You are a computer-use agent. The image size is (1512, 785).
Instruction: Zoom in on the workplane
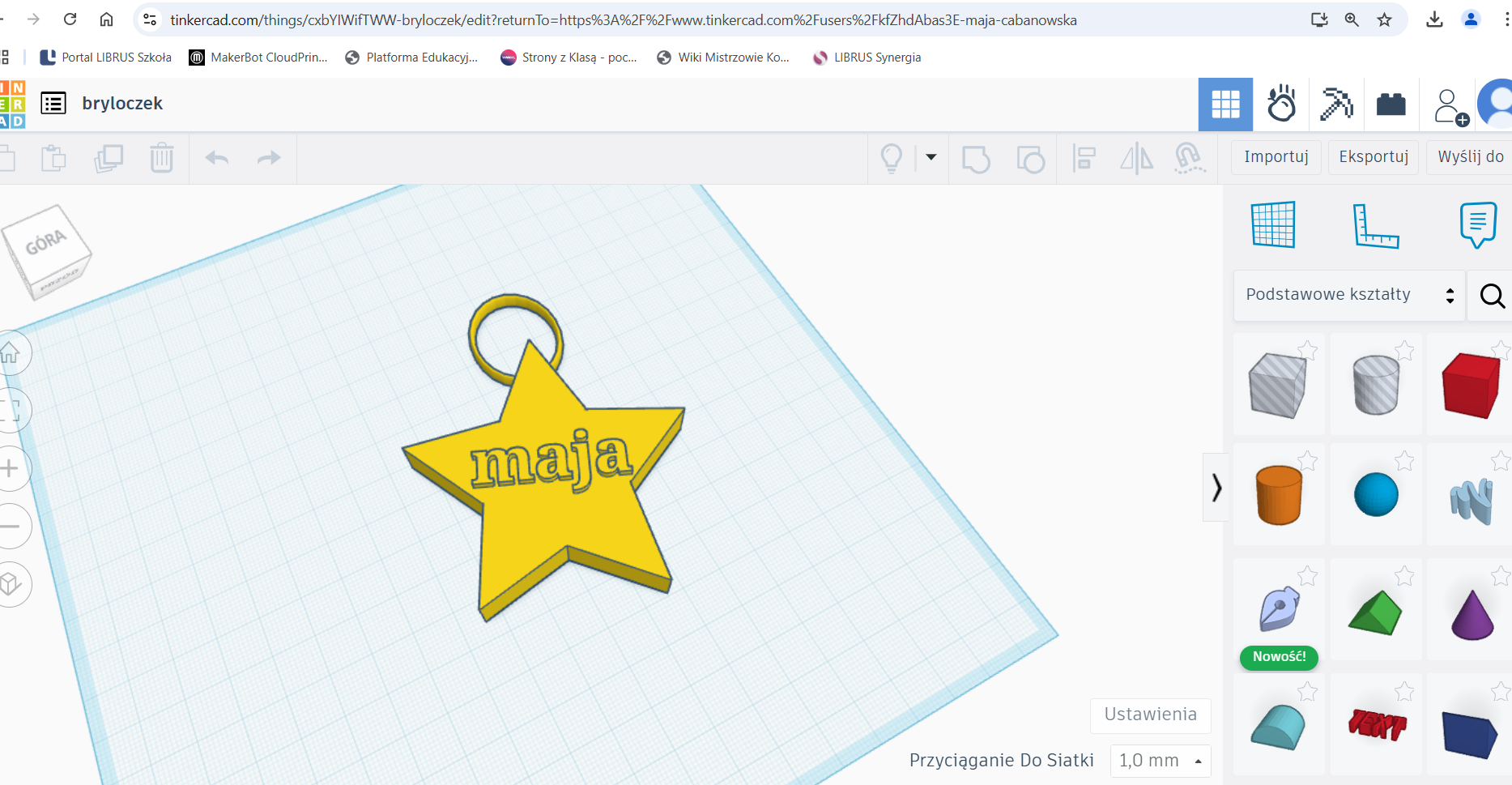coord(11,468)
